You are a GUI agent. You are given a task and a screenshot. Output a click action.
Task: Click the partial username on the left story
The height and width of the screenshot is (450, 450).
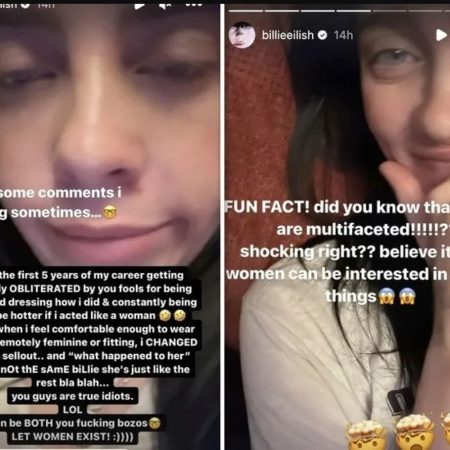[9, 4]
